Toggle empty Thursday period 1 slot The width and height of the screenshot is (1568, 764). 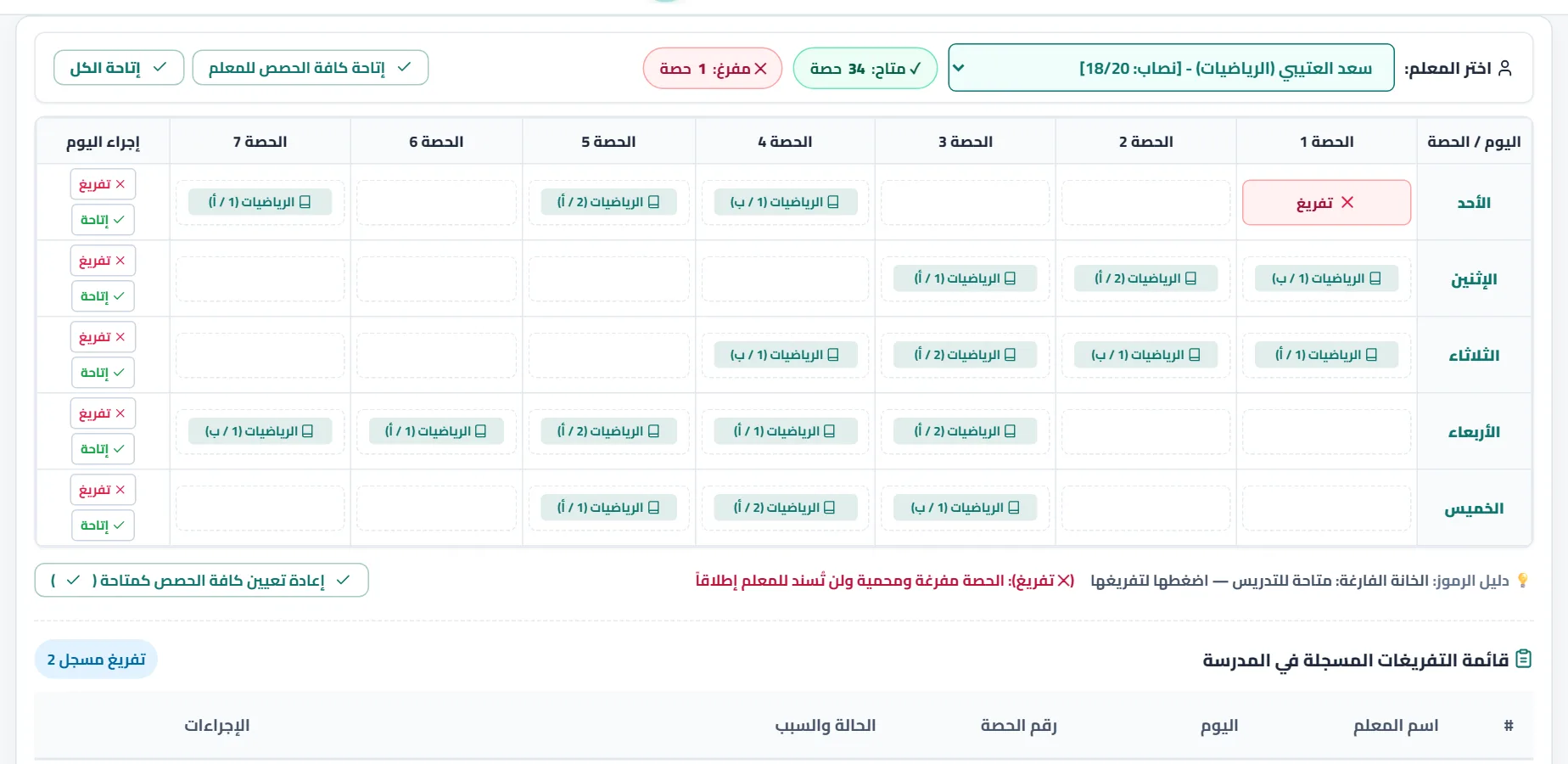tap(1326, 508)
